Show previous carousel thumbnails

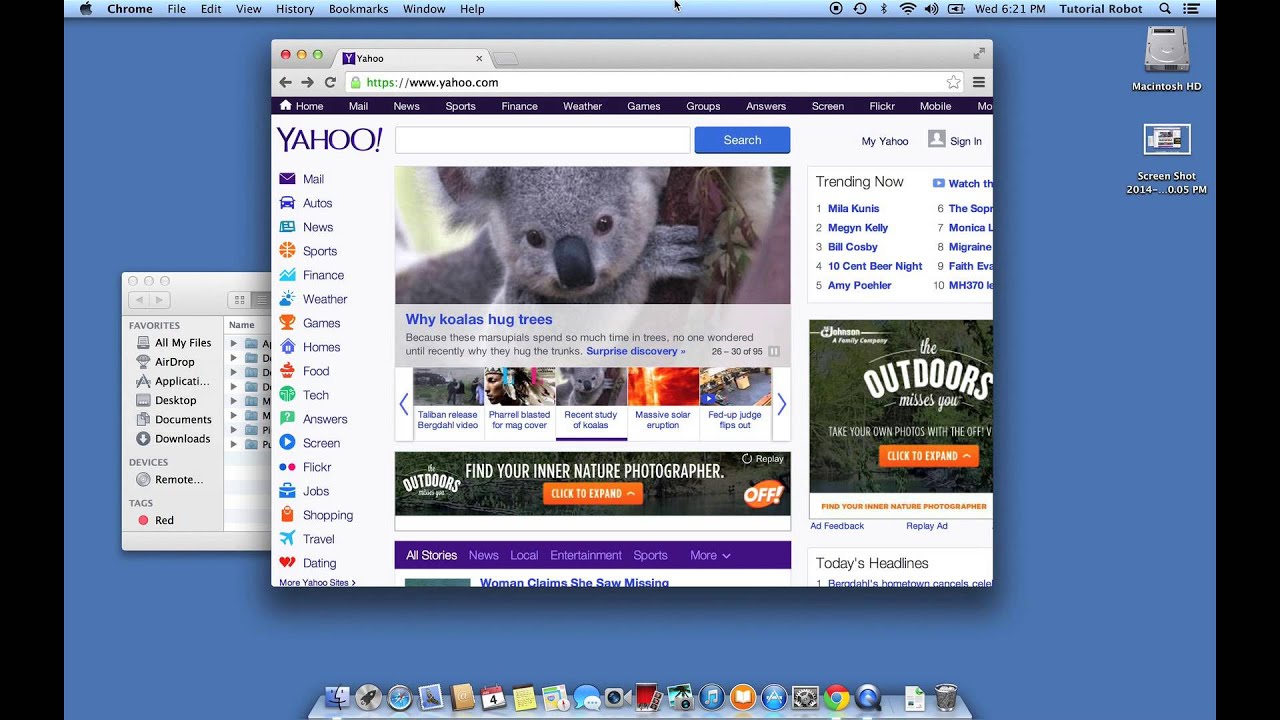(x=404, y=404)
